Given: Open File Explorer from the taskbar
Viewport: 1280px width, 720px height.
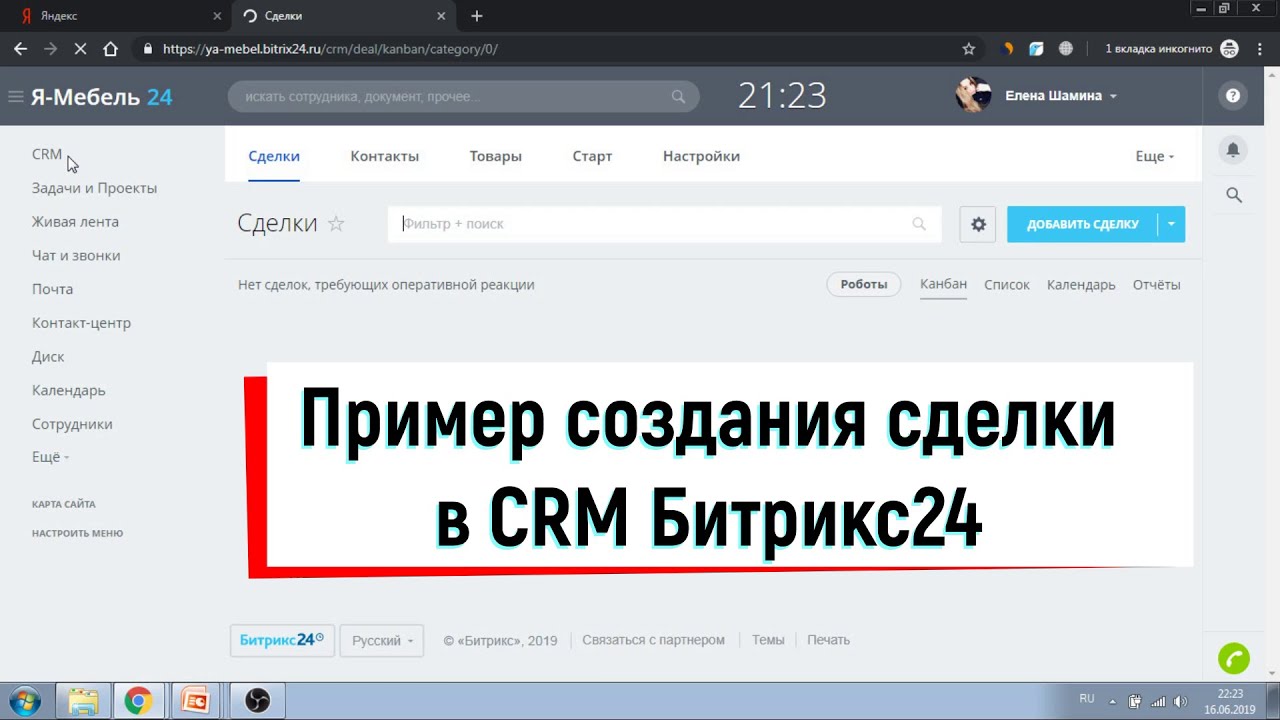Looking at the screenshot, I should [83, 700].
